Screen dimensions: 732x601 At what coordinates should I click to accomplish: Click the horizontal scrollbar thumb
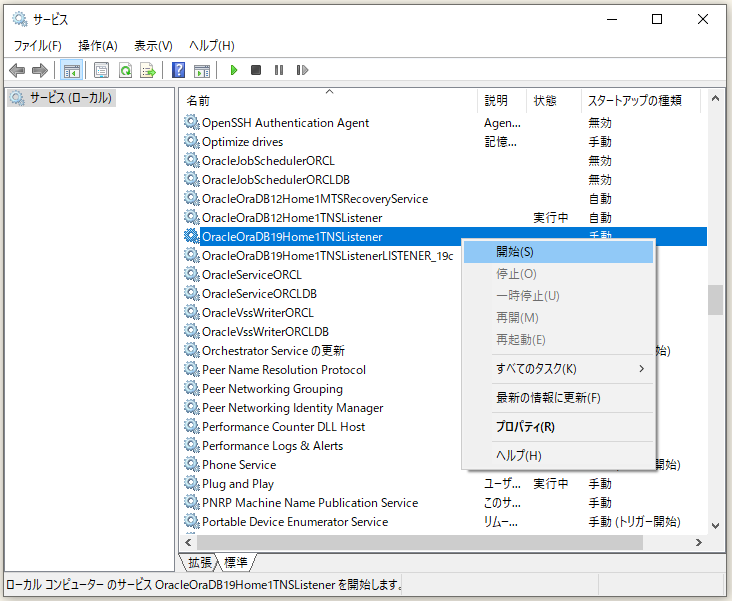point(420,543)
